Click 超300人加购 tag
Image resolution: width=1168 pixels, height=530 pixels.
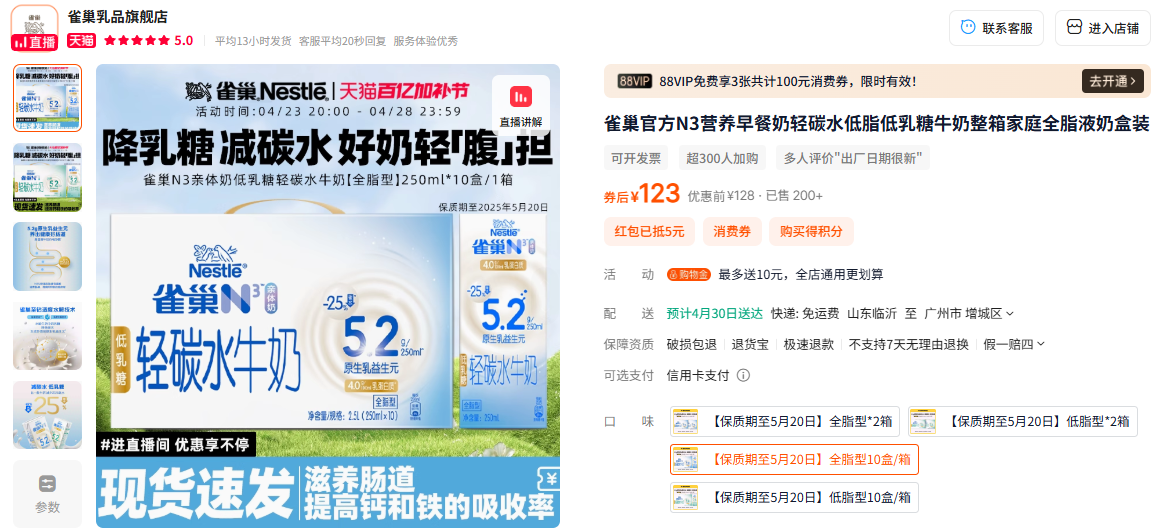point(722,158)
